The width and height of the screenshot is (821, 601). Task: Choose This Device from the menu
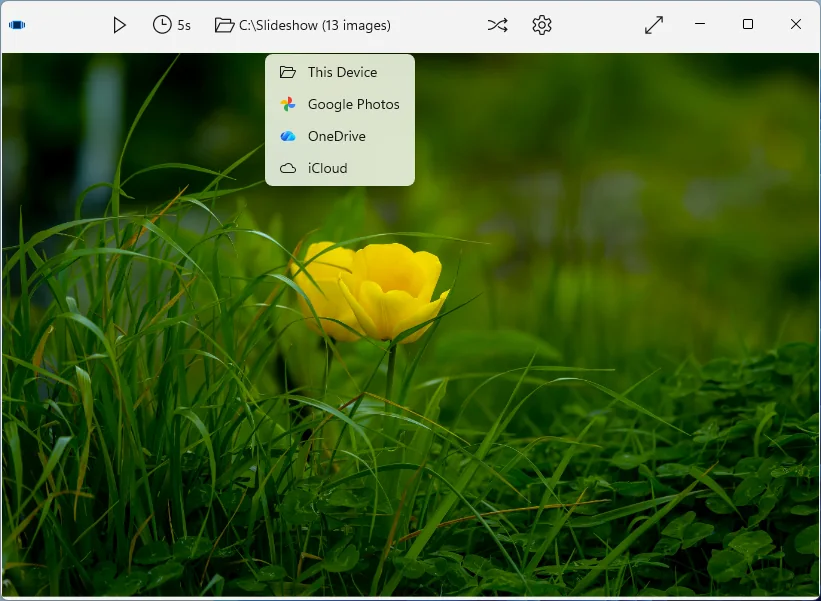point(340,72)
